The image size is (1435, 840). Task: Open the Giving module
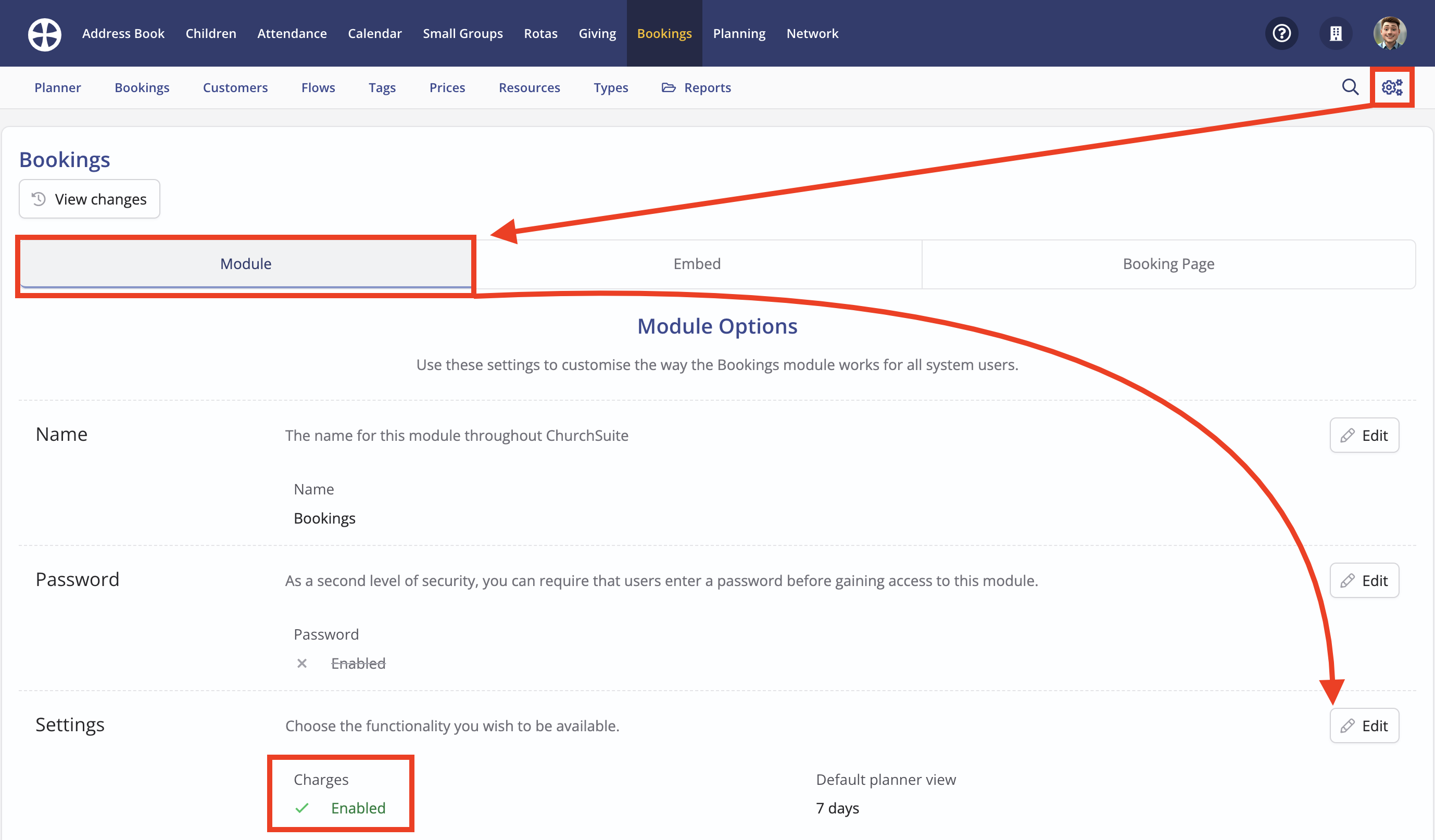597,34
